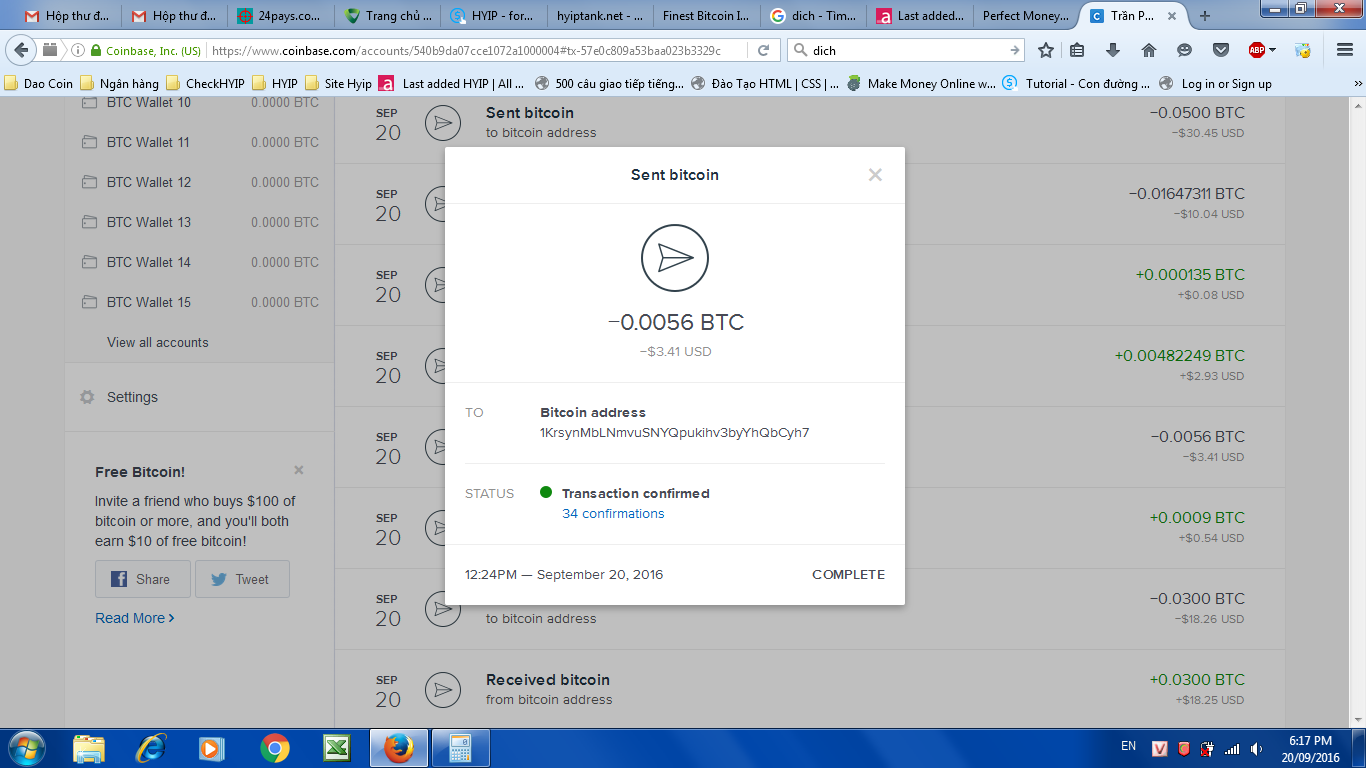Screen dimensions: 1366x768
Task: Dismiss the Free Bitcoin promo box
Action: (x=299, y=470)
